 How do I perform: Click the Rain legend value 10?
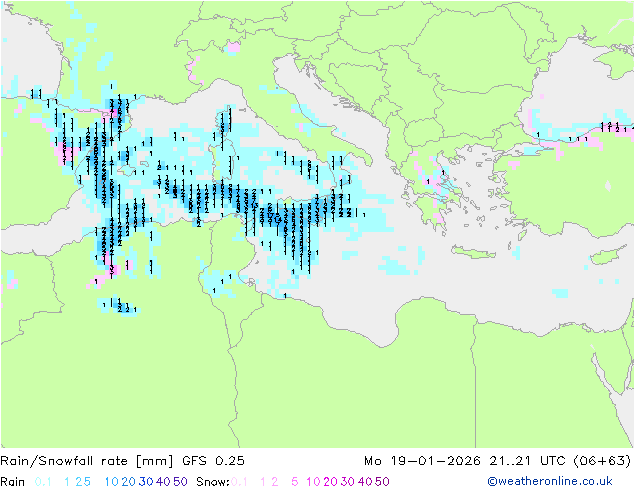[x=112, y=482]
